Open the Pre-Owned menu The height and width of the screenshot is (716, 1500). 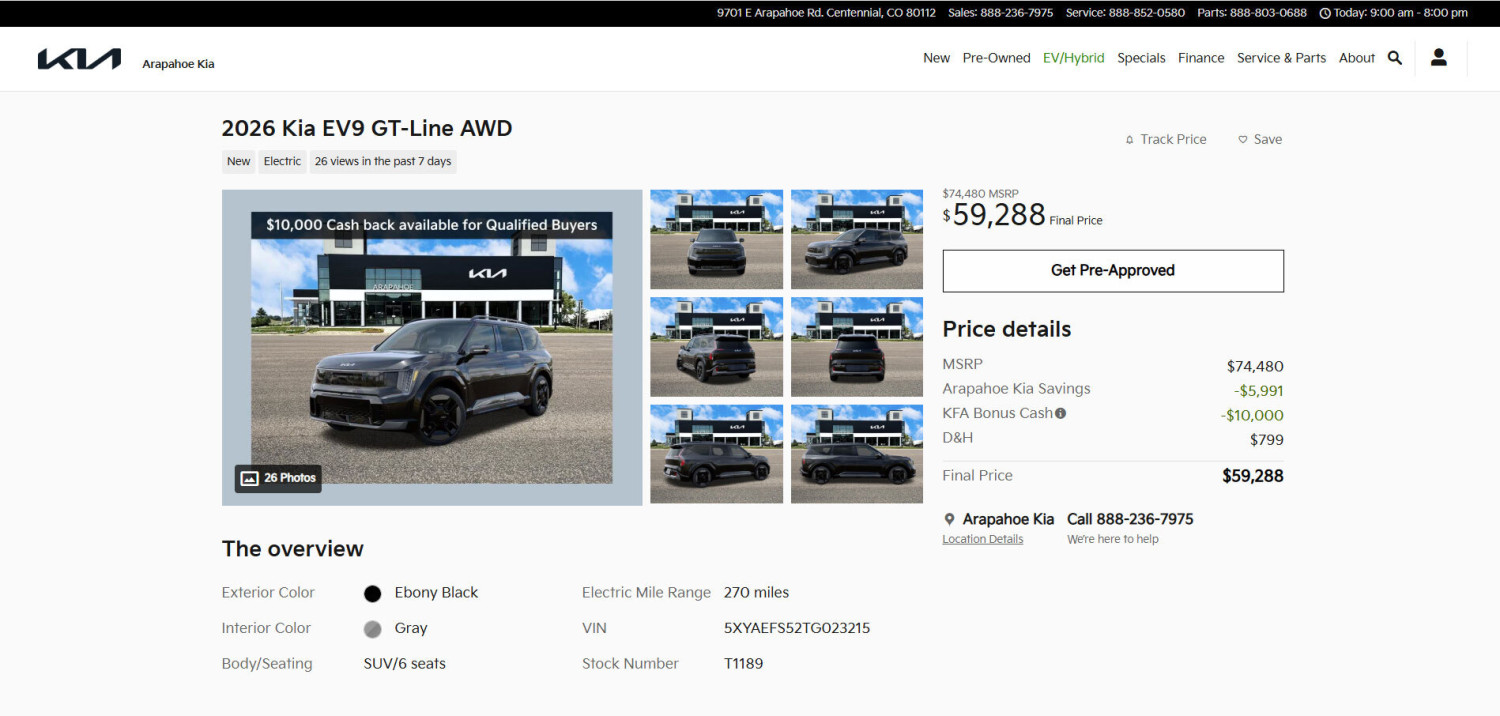(996, 58)
